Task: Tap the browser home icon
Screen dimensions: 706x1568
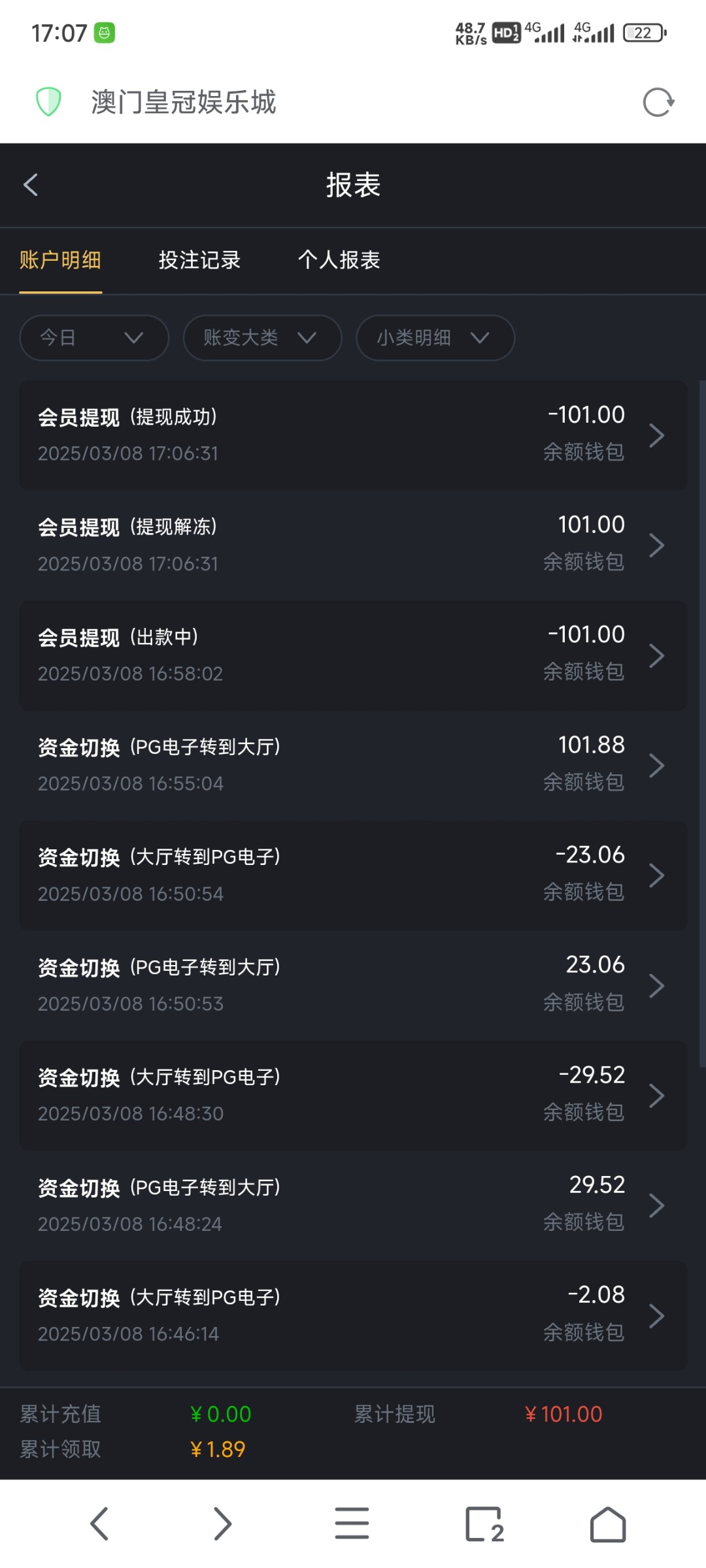Action: pyautogui.click(x=608, y=1524)
